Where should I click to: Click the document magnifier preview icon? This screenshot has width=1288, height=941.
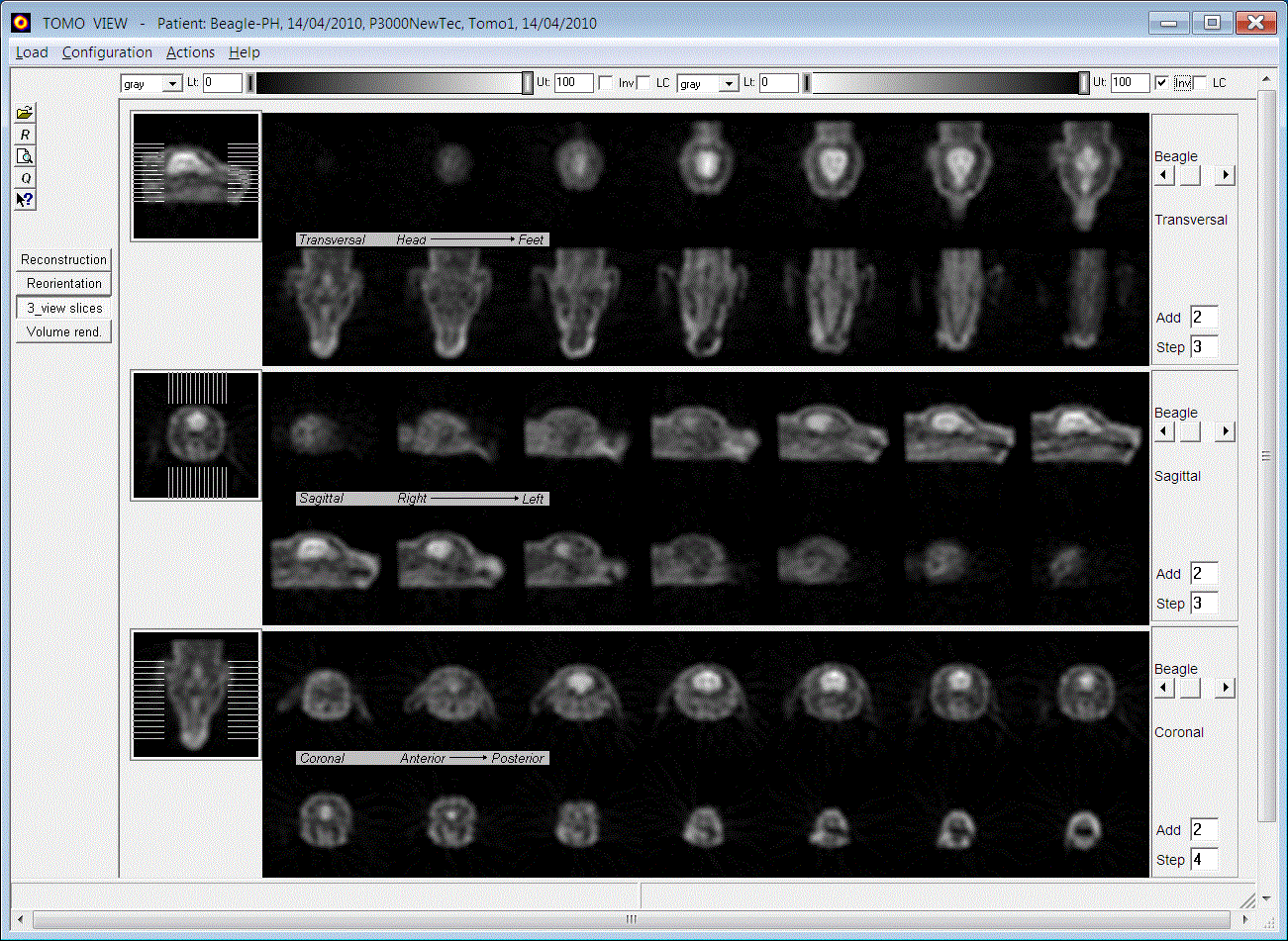pos(26,156)
